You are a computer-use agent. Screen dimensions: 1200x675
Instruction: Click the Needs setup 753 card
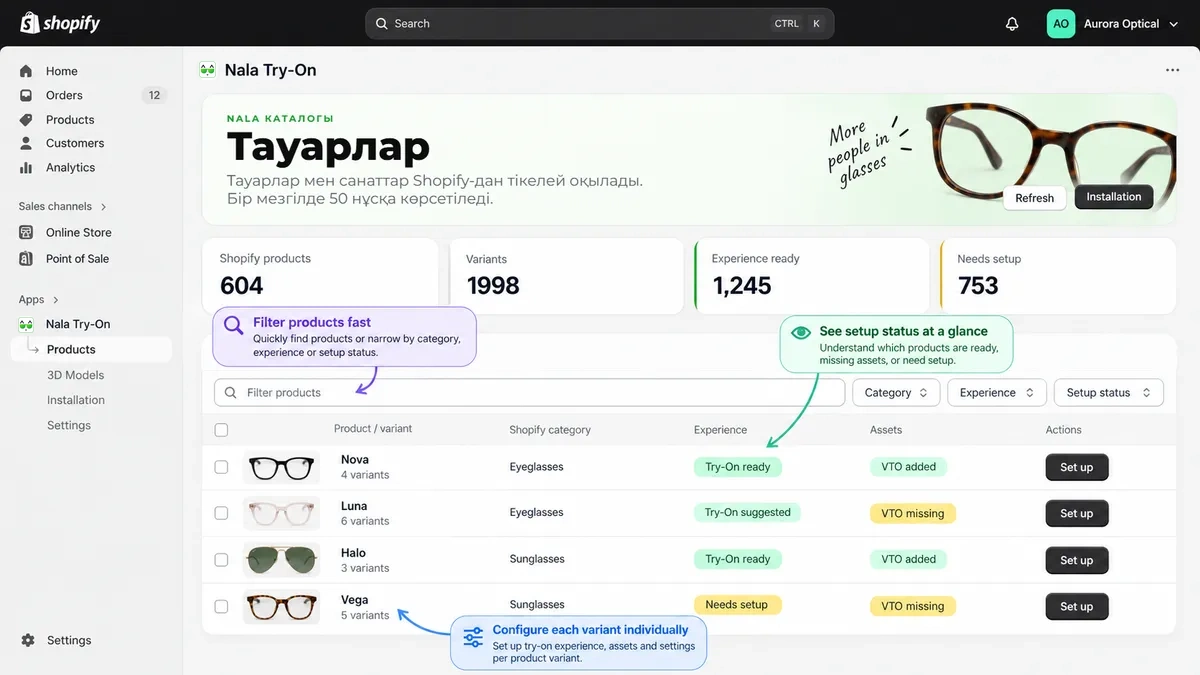point(1058,275)
